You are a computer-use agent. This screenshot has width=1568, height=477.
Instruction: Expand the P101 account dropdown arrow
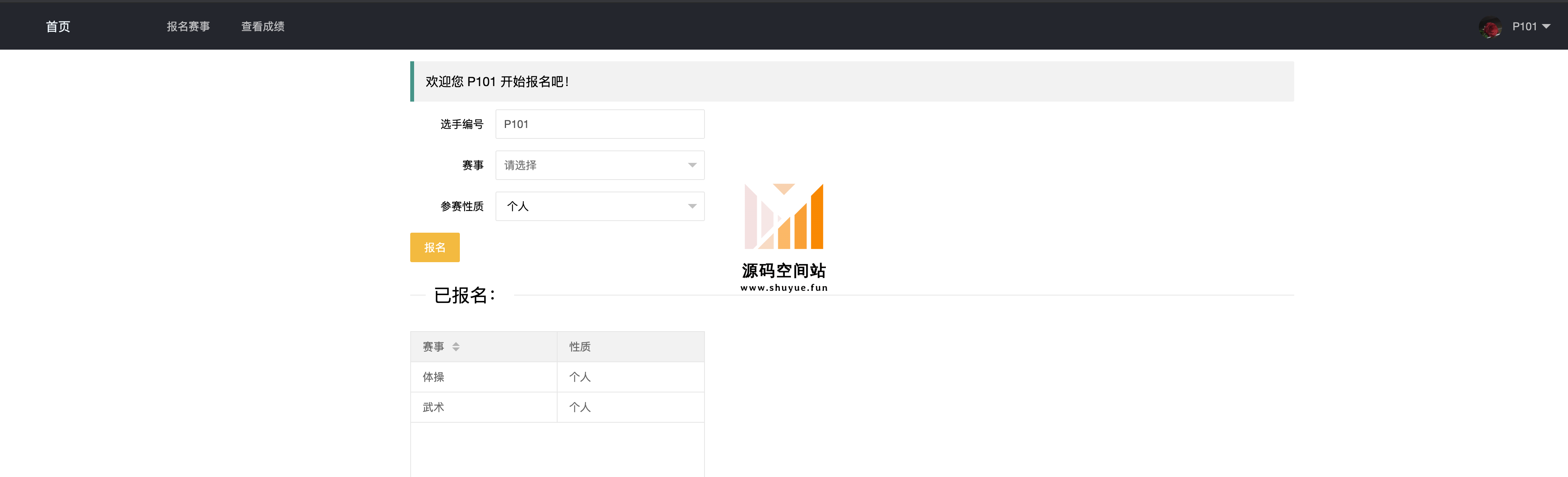1546,27
